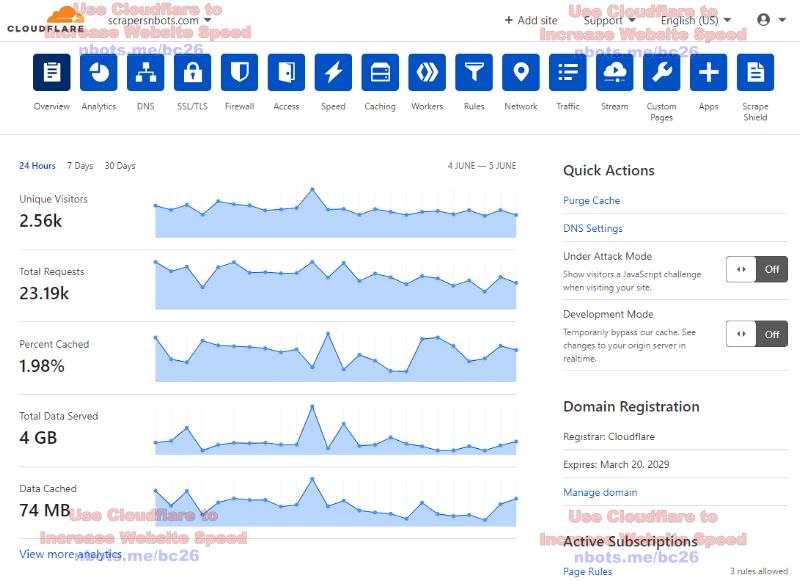Click the 1.98% percent cached value
The height and width of the screenshot is (581, 800).
point(42,366)
